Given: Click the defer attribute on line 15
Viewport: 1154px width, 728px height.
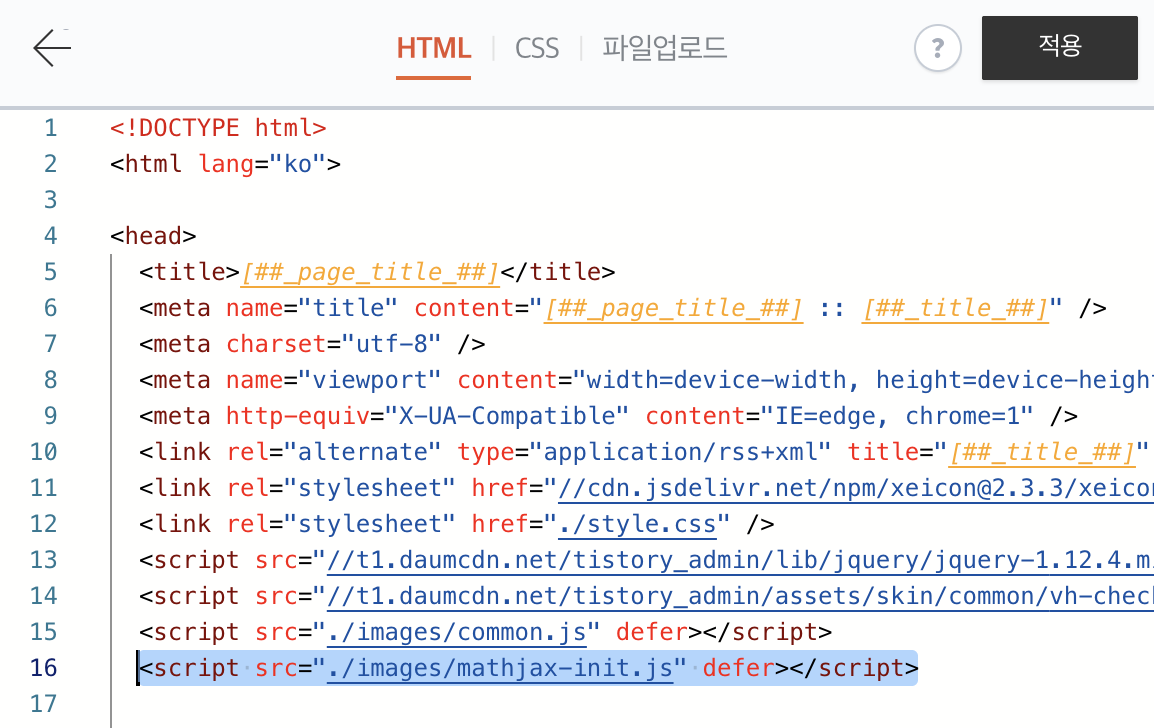Looking at the screenshot, I should [651, 632].
